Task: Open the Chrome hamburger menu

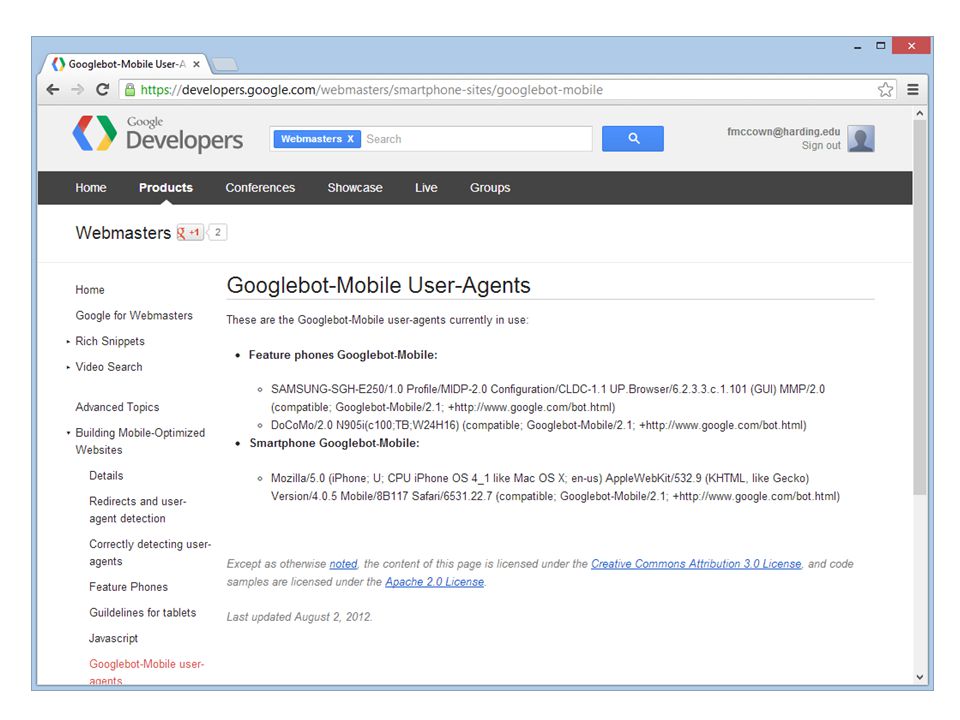Action: point(912,90)
